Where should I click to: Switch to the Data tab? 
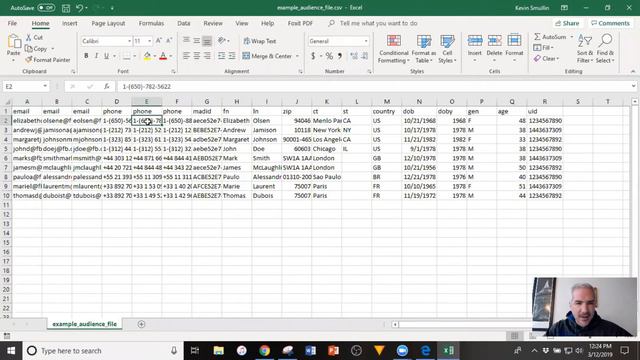[x=184, y=23]
